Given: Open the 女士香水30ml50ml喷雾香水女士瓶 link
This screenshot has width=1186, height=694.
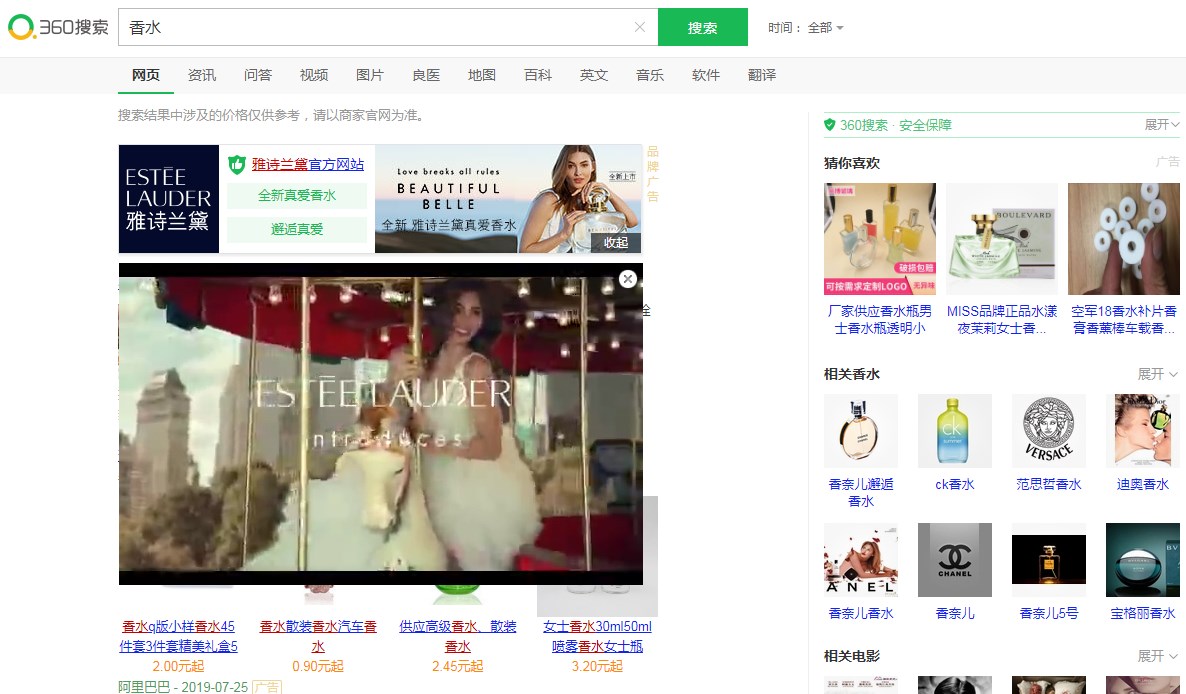Looking at the screenshot, I should tap(598, 637).
